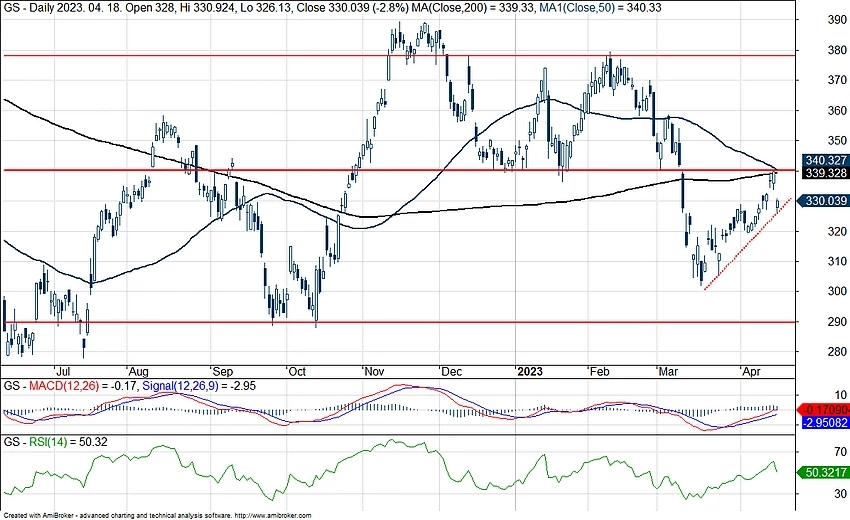Click the RSI(14) = 50.32 label
Image resolution: width=850 pixels, height=520 pixels.
[x=68, y=442]
